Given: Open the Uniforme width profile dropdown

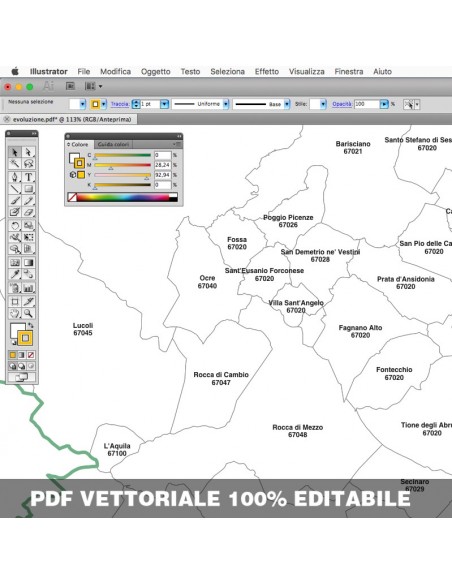Looking at the screenshot, I should tap(226, 104).
